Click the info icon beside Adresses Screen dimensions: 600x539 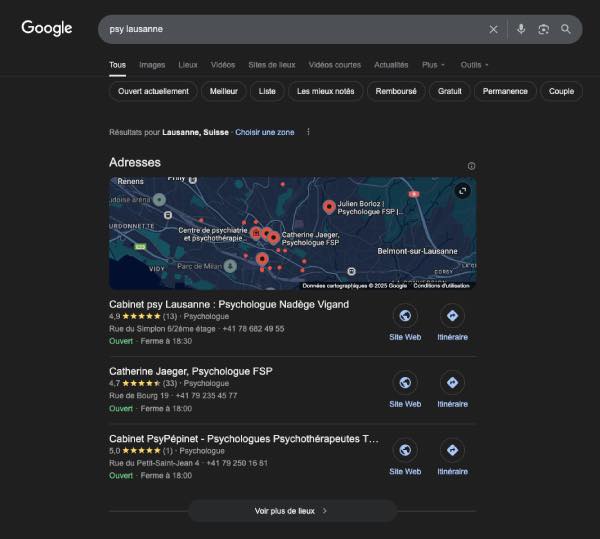(x=471, y=166)
